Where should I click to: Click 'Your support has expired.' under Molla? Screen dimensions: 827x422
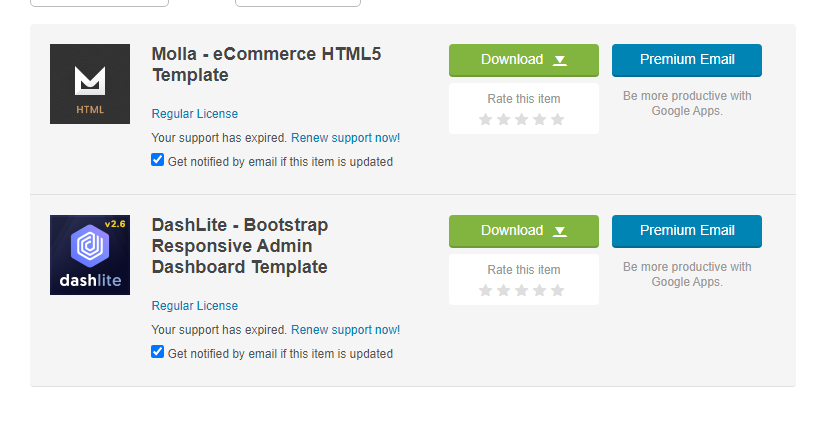[x=219, y=138]
